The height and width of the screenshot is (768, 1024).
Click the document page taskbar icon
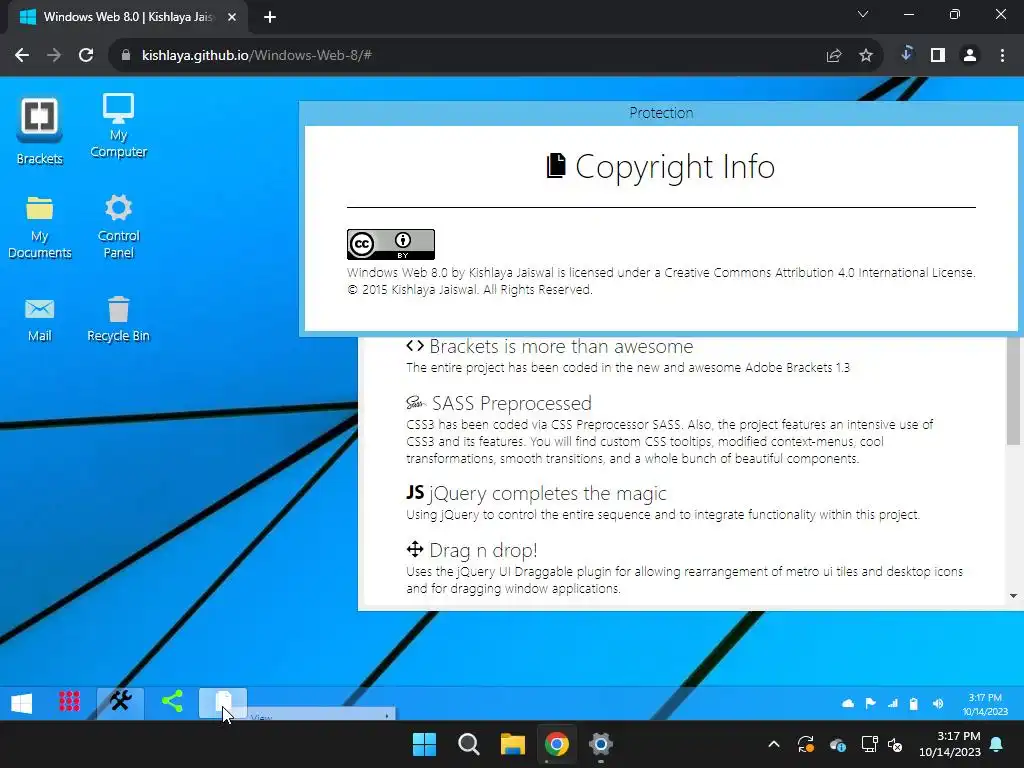(223, 703)
